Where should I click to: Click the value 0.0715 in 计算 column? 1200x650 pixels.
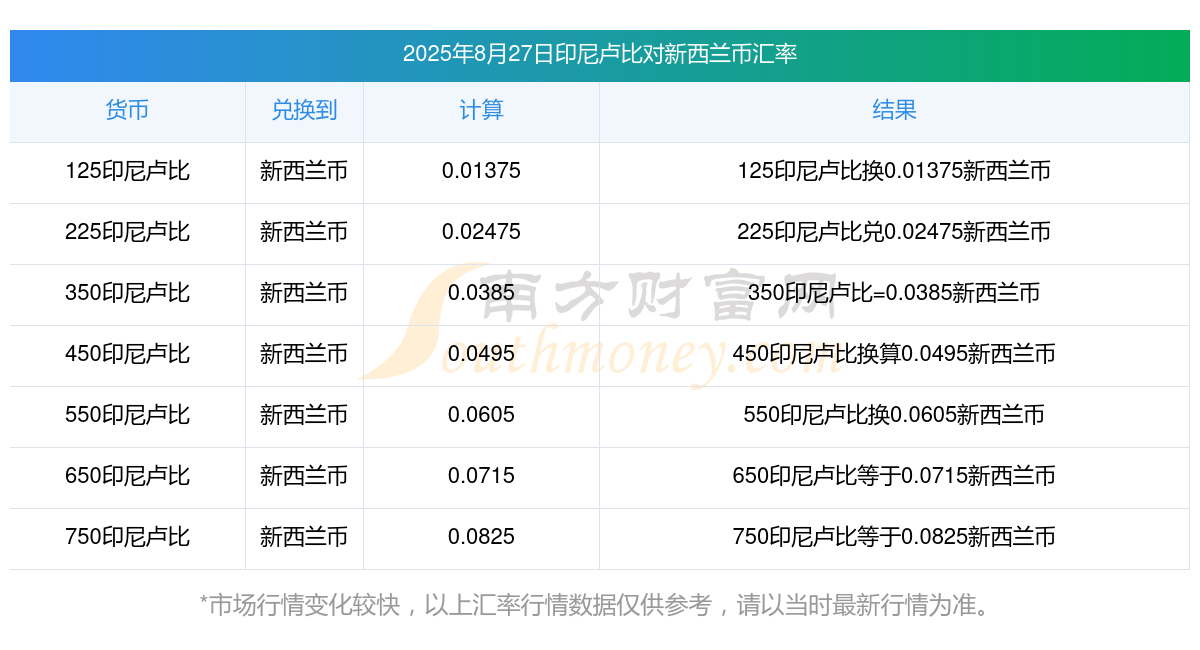[x=481, y=476]
